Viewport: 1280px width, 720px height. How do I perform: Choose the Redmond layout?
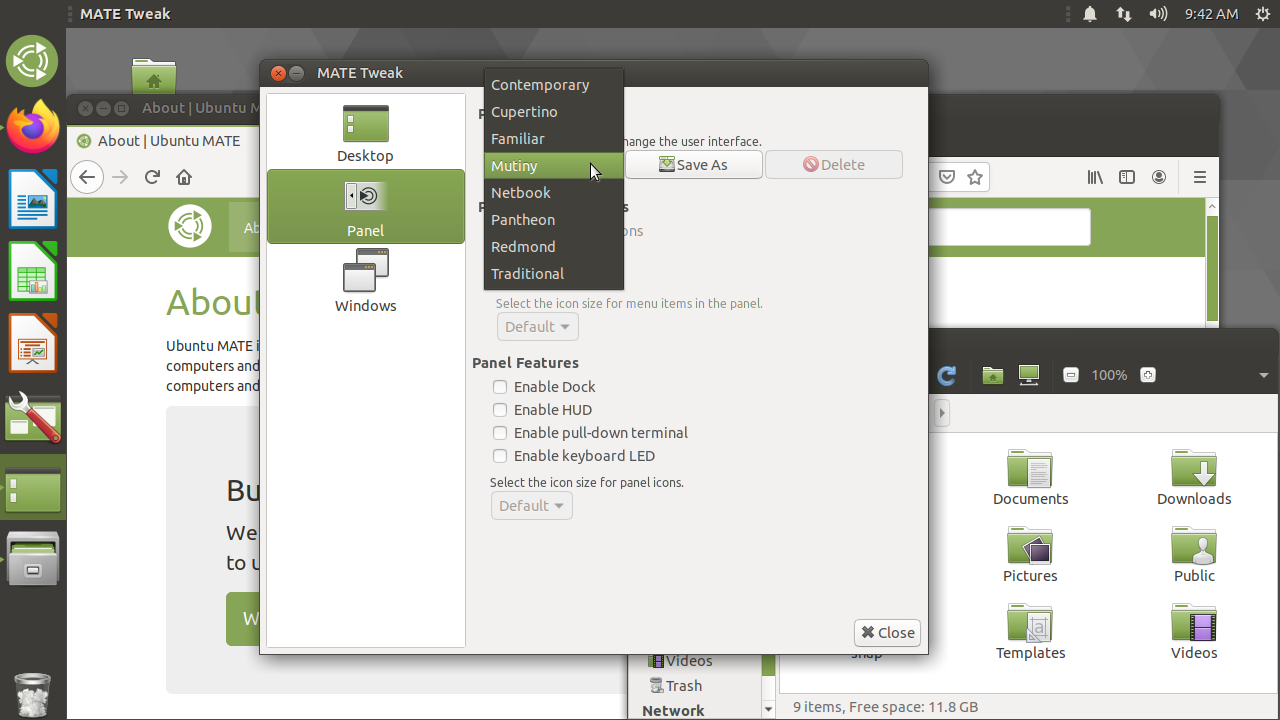(554, 247)
